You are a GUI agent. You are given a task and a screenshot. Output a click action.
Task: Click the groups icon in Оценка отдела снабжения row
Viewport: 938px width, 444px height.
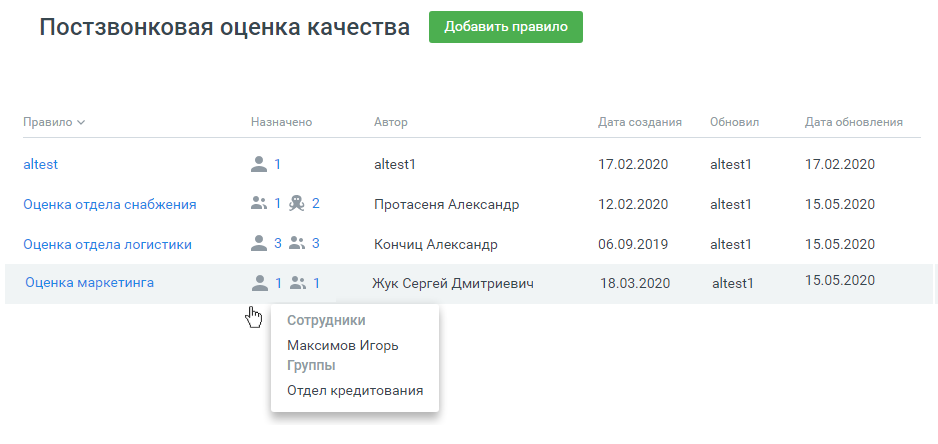pos(259,204)
